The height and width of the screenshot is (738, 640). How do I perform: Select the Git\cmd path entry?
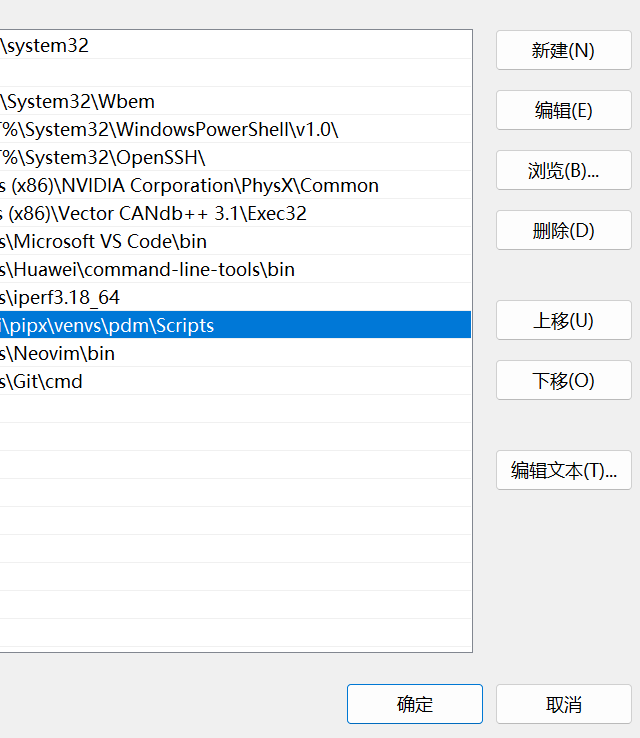pos(235,381)
